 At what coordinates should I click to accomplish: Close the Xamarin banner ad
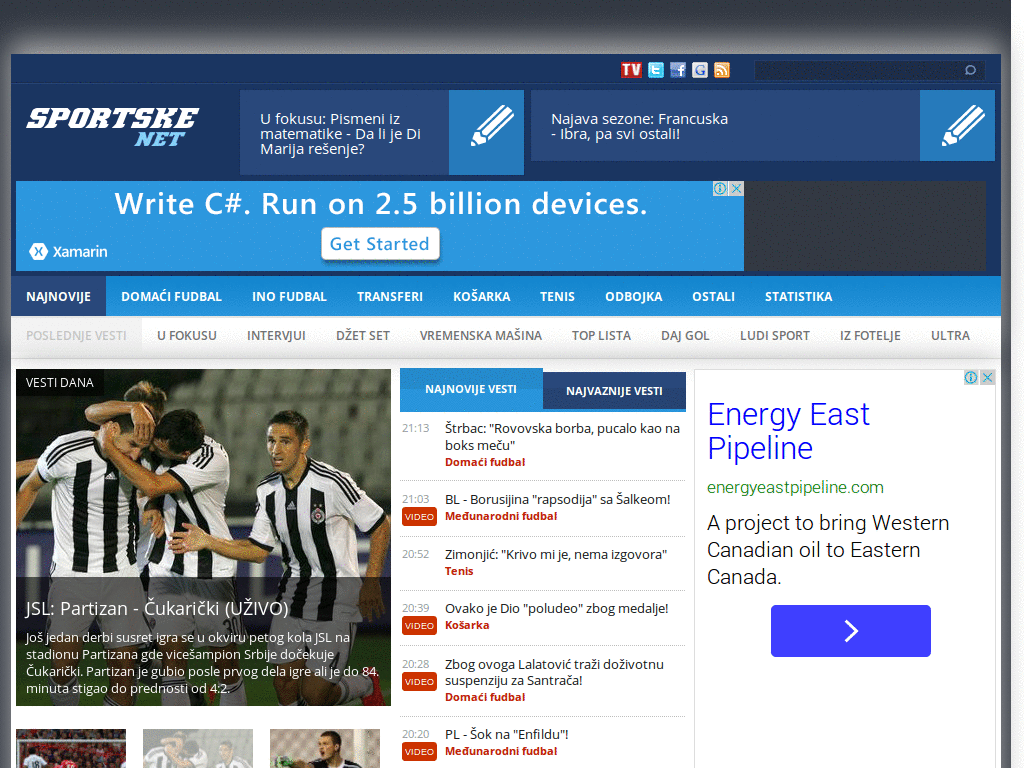click(736, 189)
